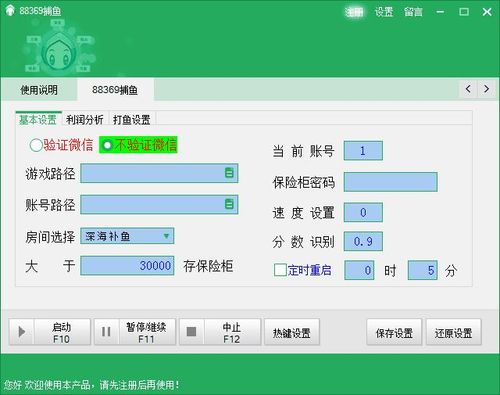This screenshot has width=500, height=395.
Task: Click the 启动 F10 button
Action: point(50,332)
